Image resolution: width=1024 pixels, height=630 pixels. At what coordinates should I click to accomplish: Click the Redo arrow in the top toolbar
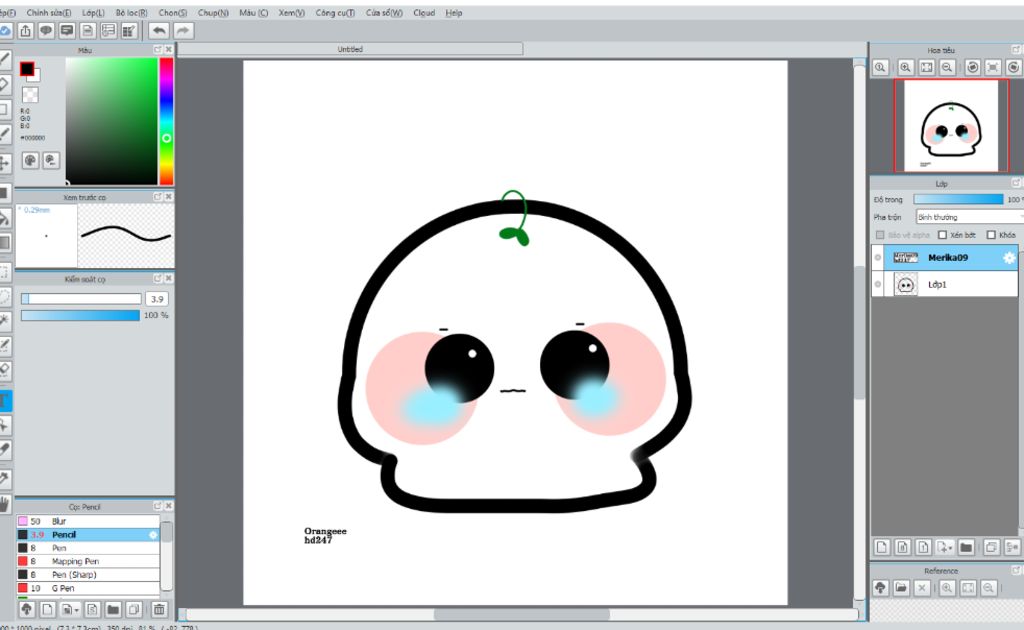(183, 31)
